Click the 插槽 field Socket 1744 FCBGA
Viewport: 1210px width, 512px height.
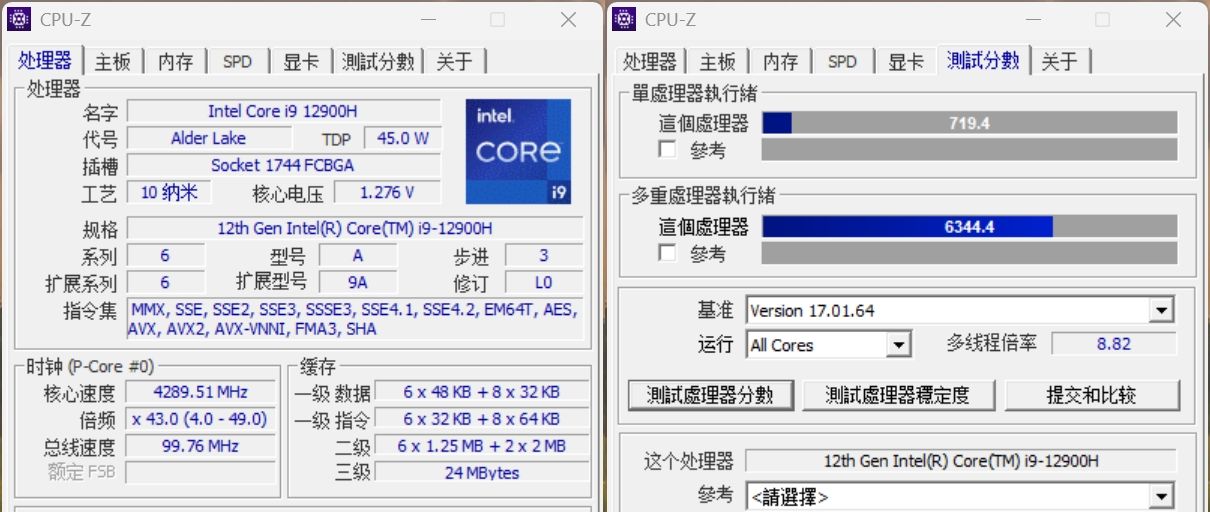(x=283, y=165)
